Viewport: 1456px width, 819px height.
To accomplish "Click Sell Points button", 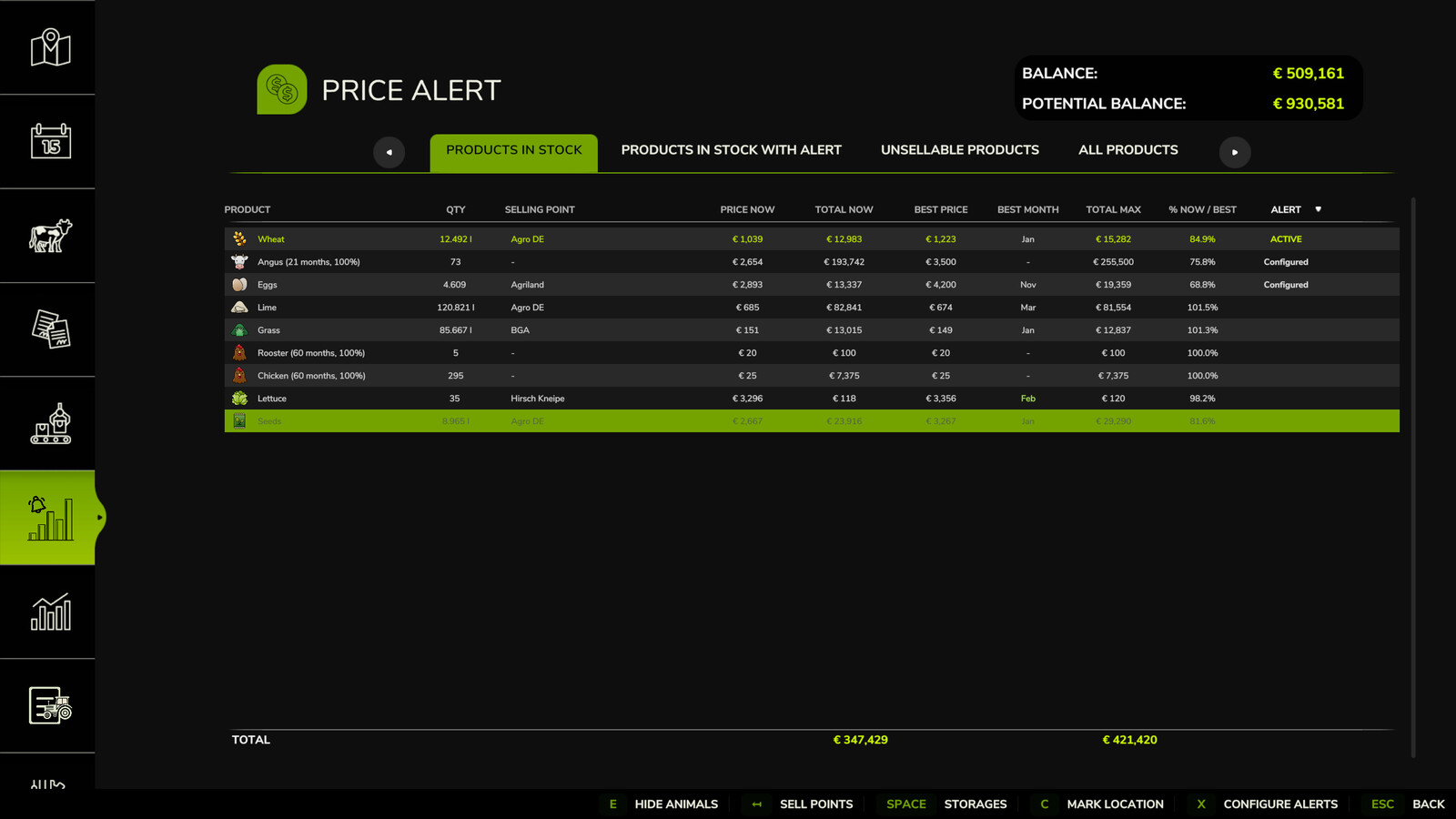I will [816, 804].
